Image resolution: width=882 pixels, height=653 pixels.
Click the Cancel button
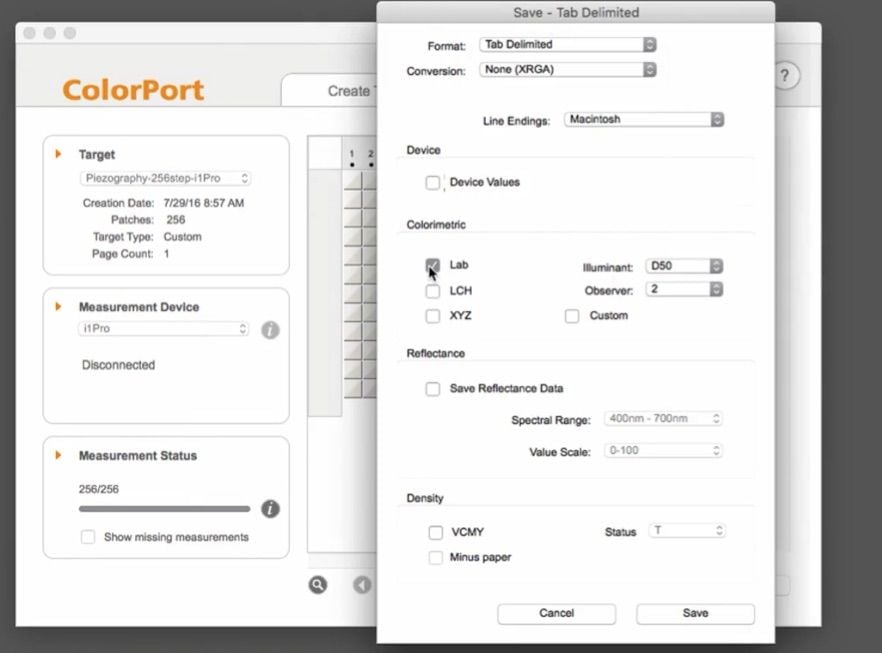[556, 613]
